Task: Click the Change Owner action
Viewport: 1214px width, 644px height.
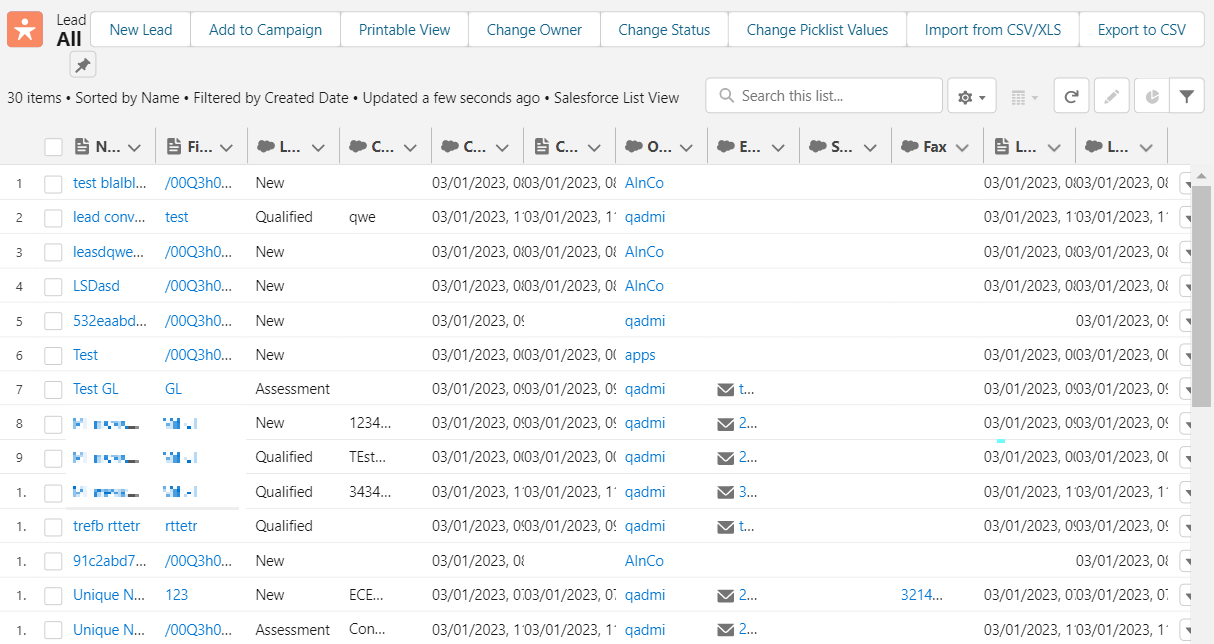Action: coord(533,29)
